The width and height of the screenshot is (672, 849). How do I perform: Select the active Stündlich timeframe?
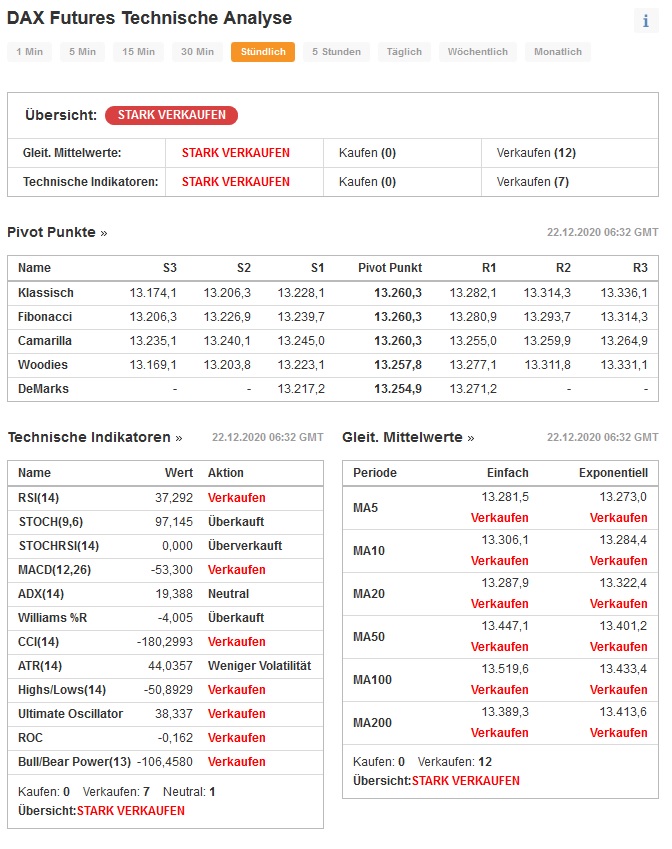pyautogui.click(x=264, y=51)
